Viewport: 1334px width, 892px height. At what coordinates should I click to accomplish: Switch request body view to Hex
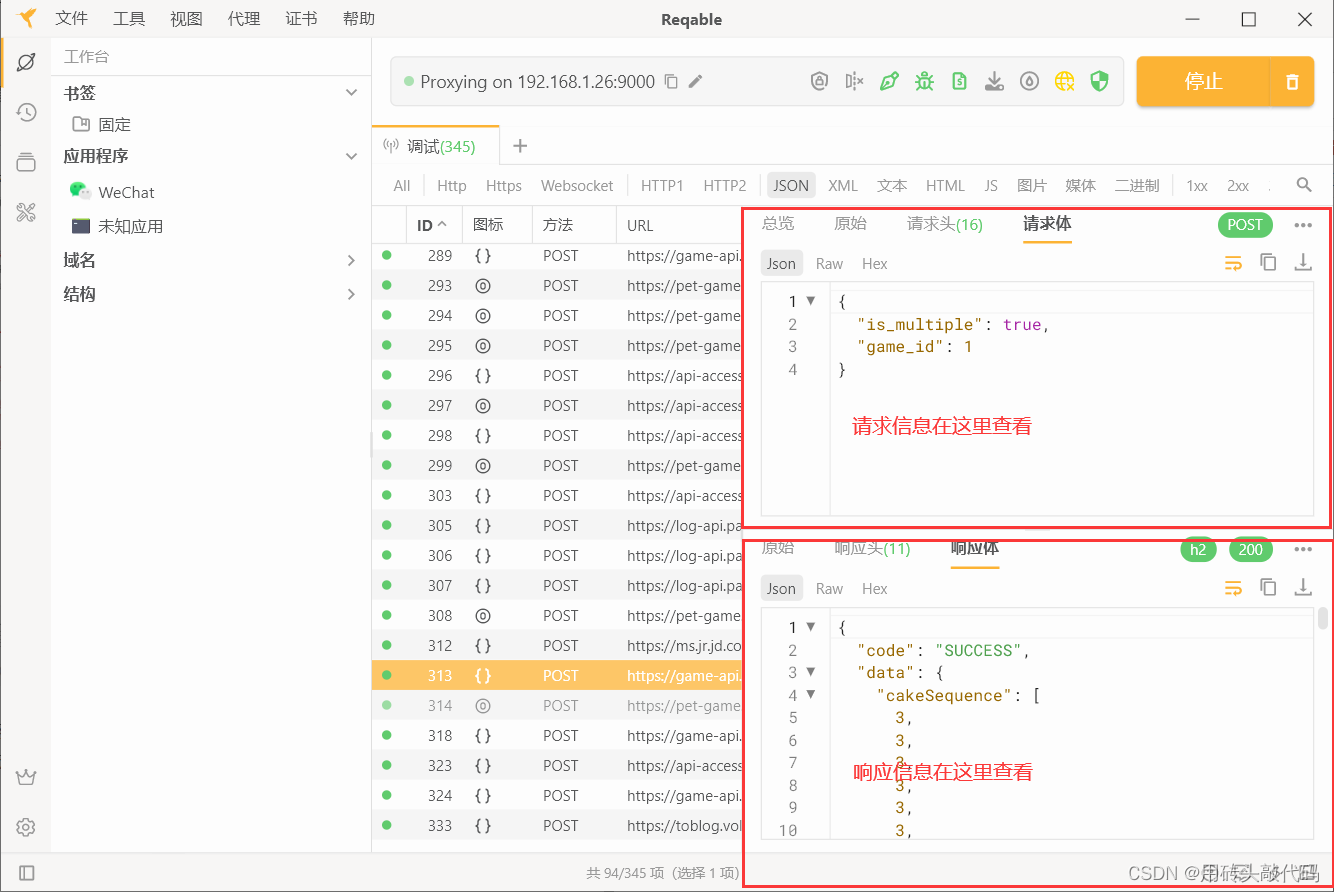[x=875, y=264]
